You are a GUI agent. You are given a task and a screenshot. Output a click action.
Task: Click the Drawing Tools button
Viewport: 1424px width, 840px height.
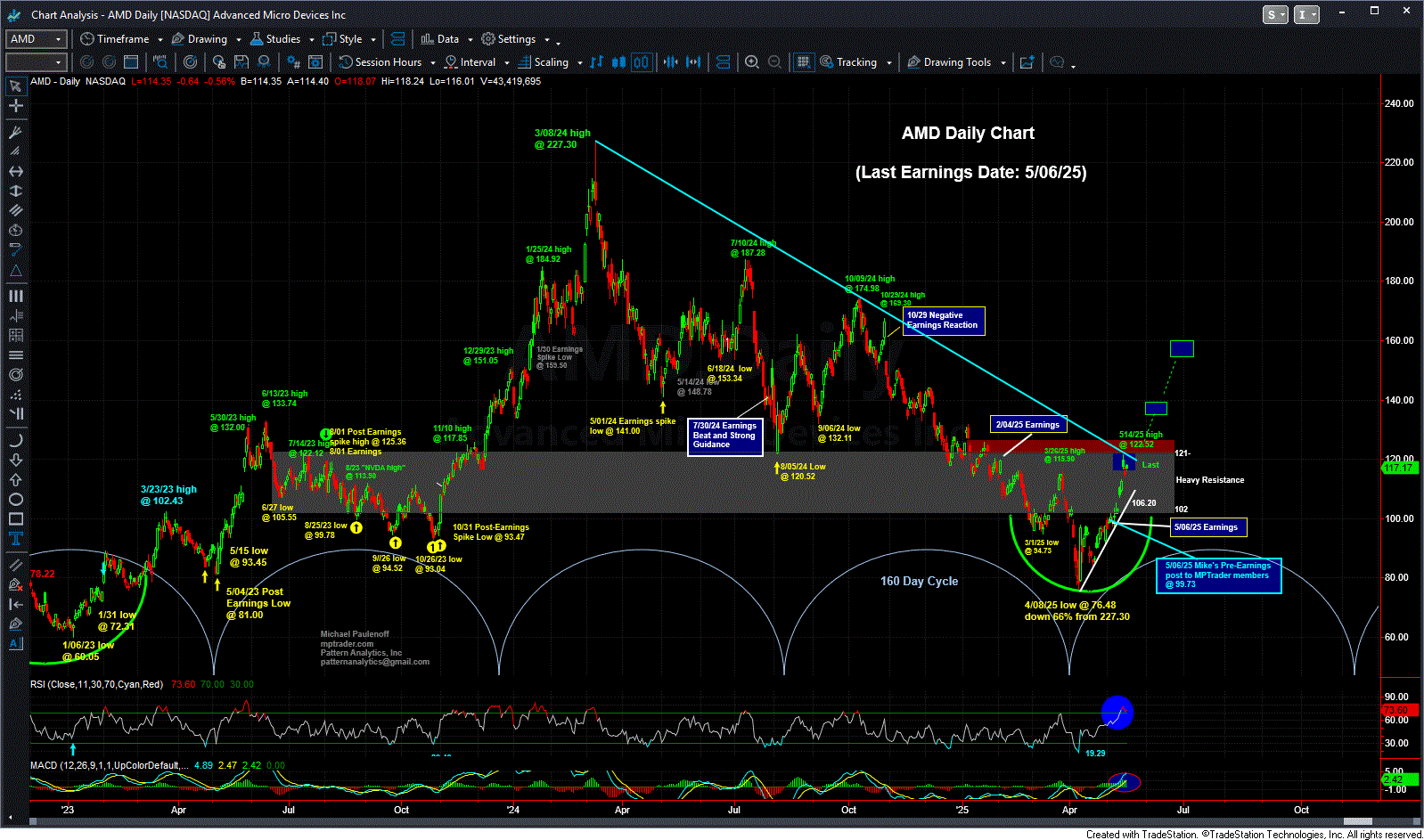949,62
